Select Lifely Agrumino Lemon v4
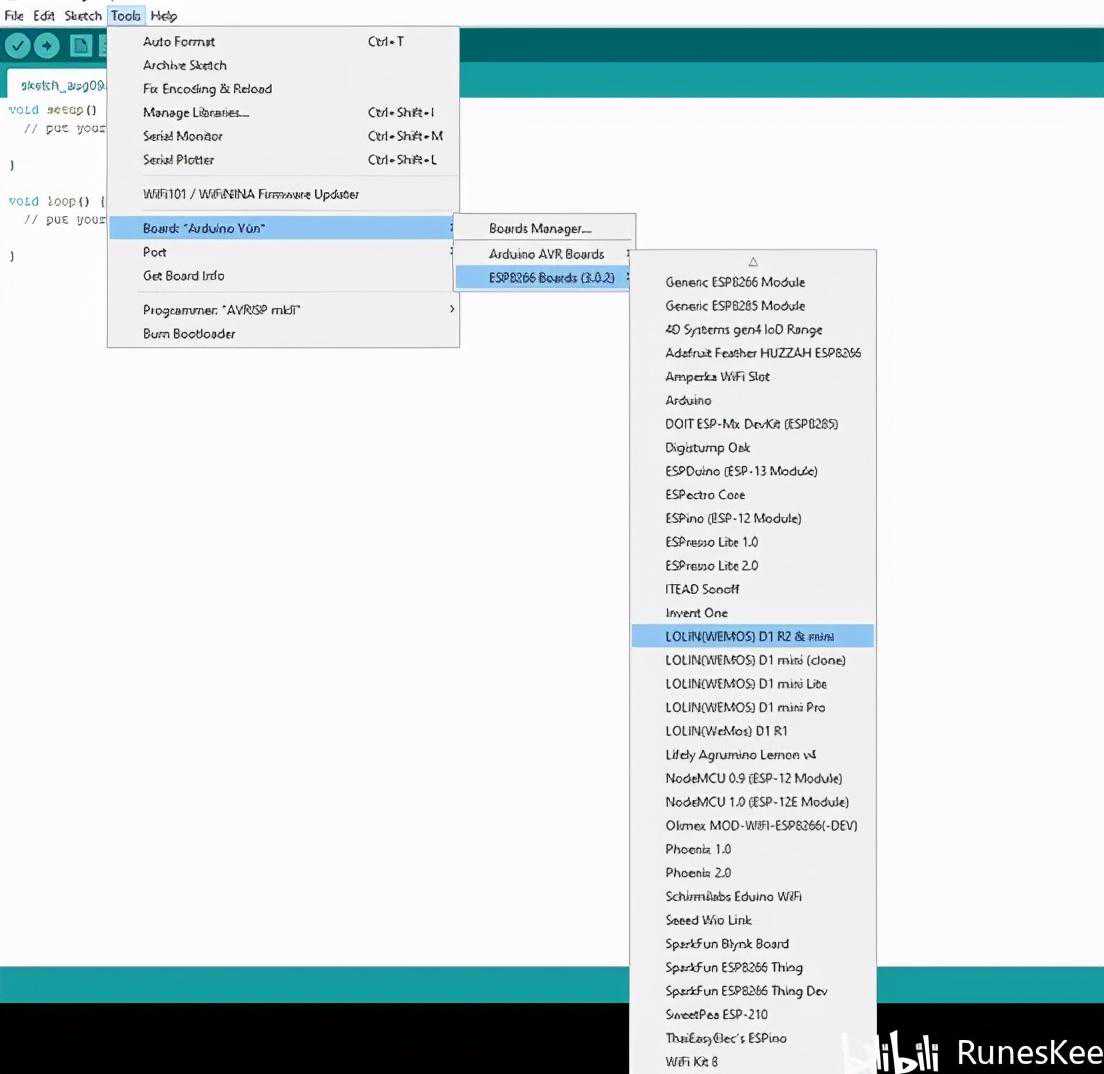Viewport: 1104px width, 1074px height. tap(753, 754)
